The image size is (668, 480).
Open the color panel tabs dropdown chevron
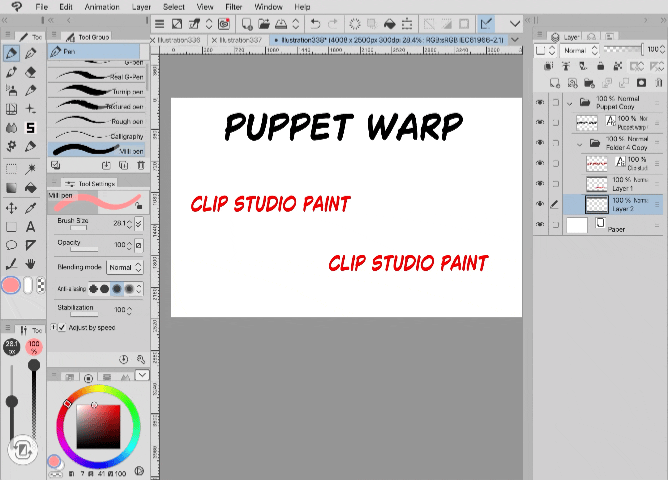coord(142,375)
